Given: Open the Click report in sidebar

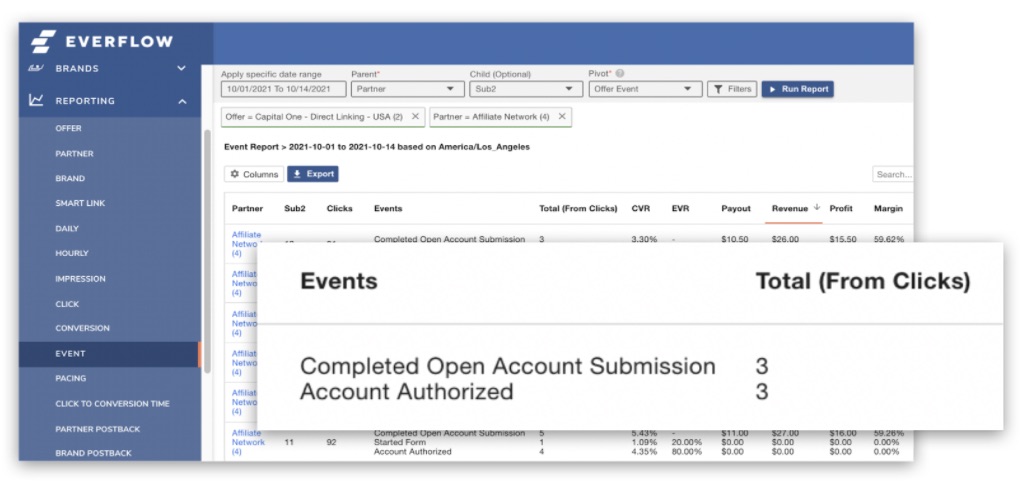Looking at the screenshot, I should click(67, 304).
